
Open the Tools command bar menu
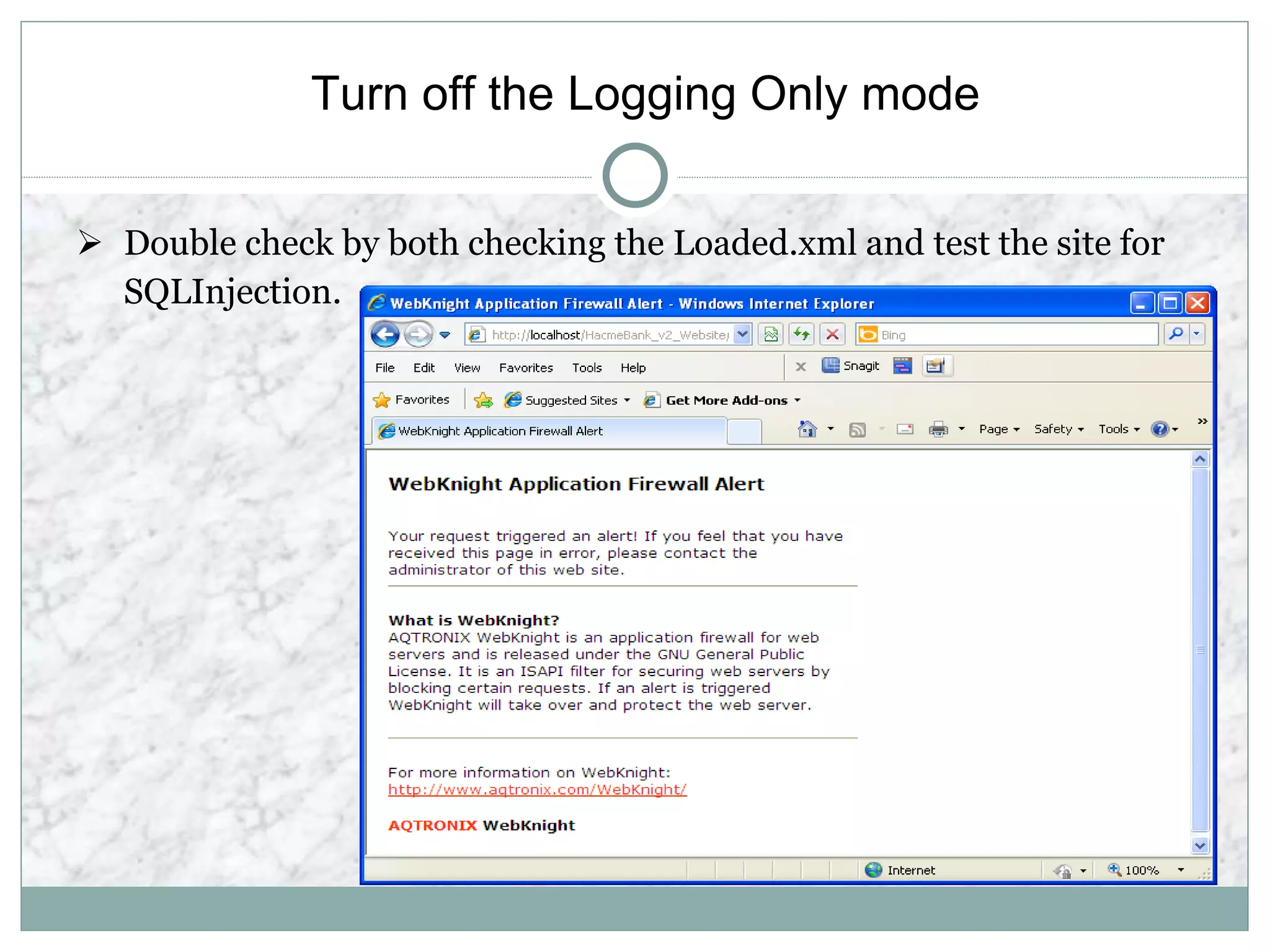[1119, 429]
